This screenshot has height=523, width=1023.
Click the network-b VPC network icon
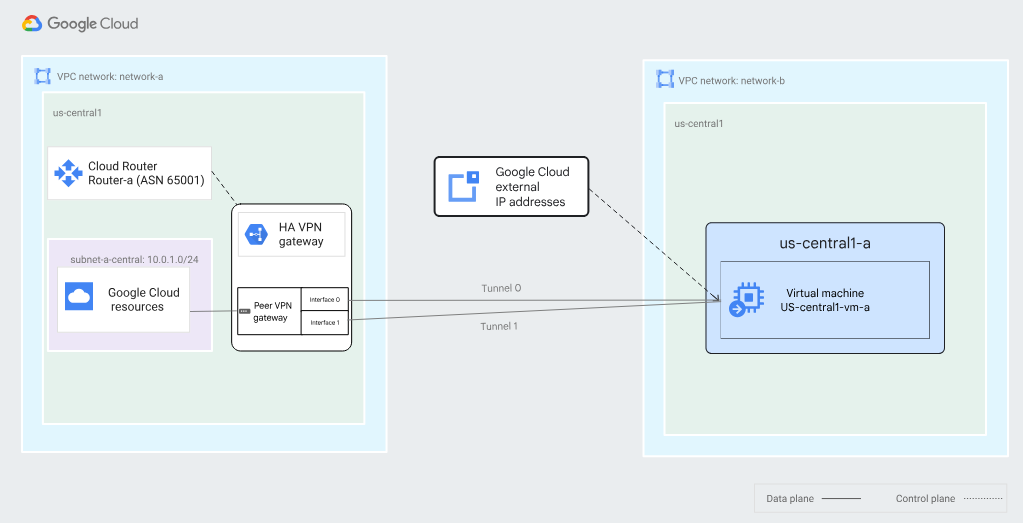(665, 80)
